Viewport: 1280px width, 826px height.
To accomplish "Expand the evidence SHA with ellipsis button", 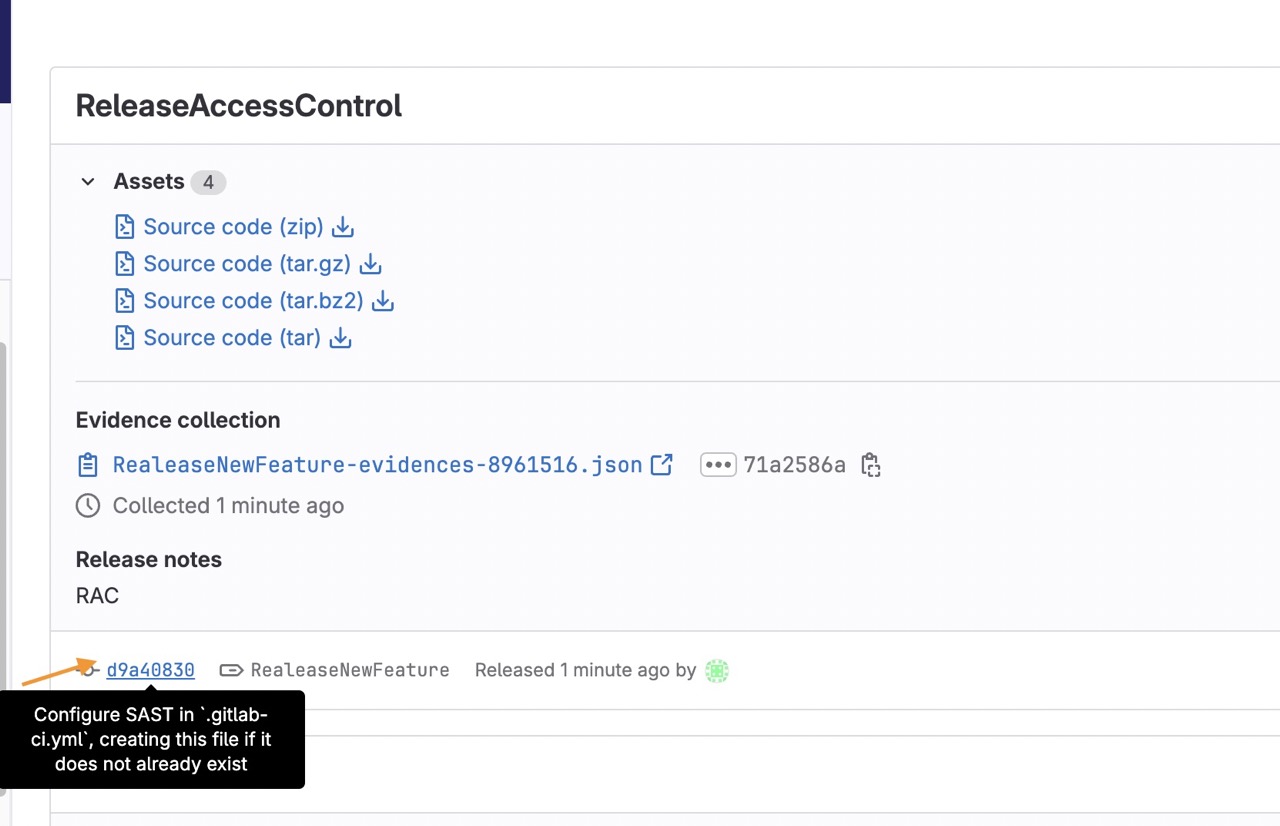I will click(718, 465).
